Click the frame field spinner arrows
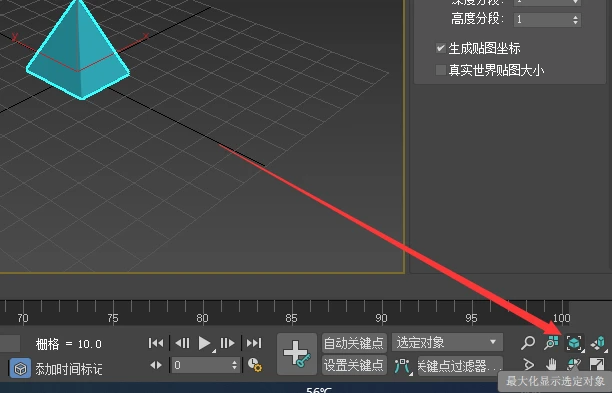This screenshot has width=612, height=393. [x=234, y=365]
